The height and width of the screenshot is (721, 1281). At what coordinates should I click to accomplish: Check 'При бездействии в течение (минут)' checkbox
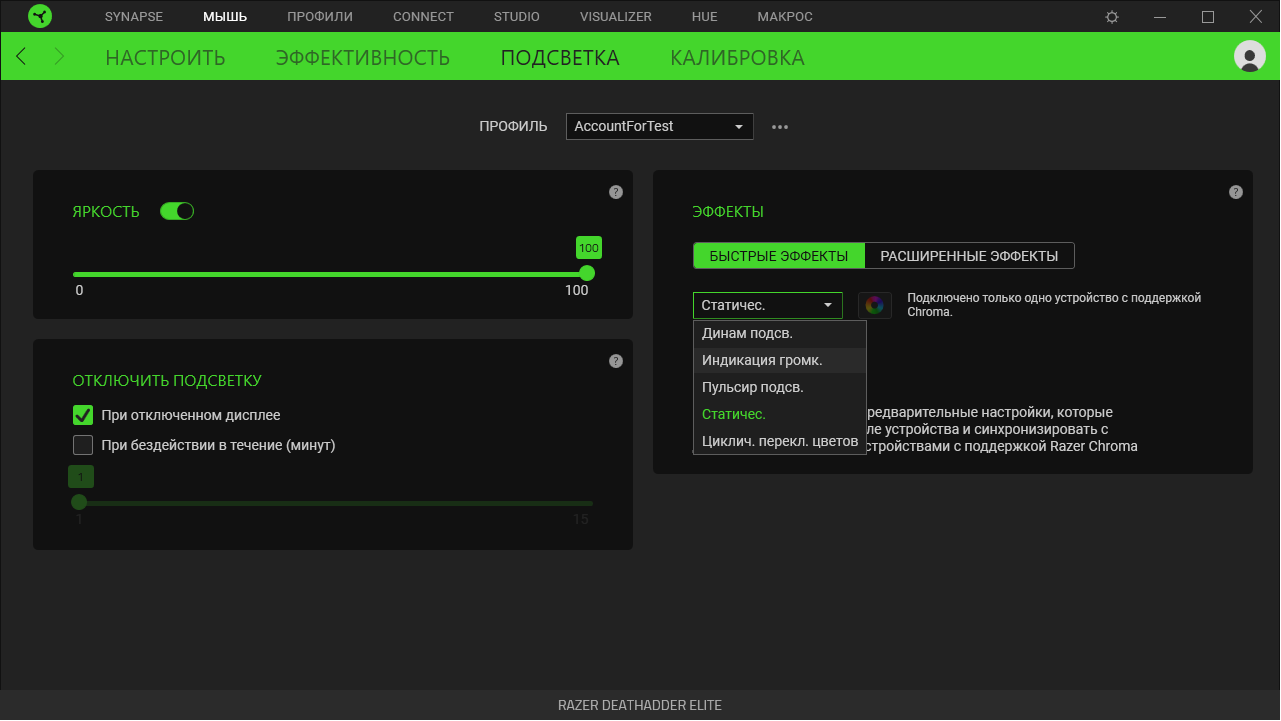click(83, 445)
